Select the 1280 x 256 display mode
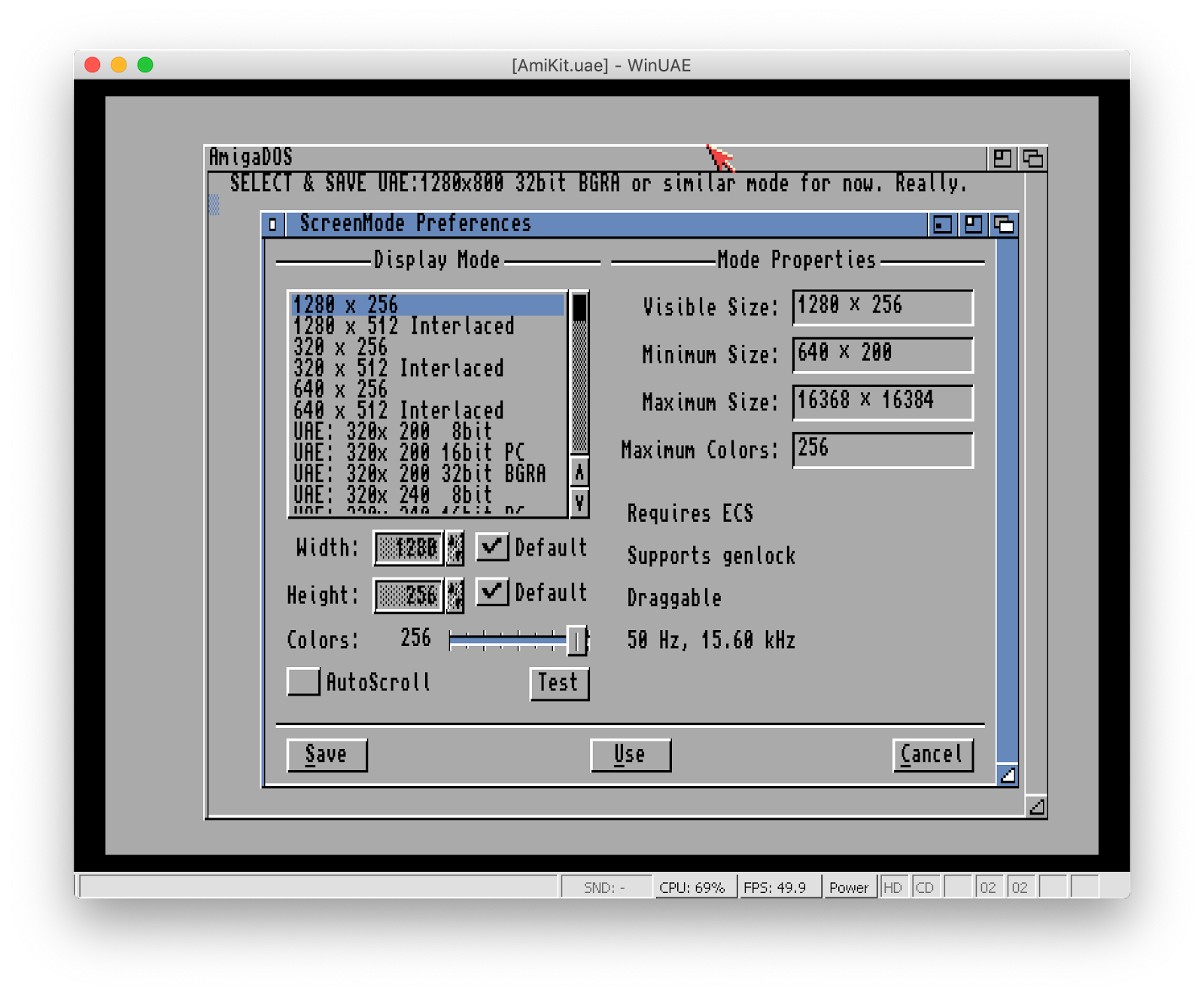This screenshot has width=1204, height=996. tap(427, 305)
